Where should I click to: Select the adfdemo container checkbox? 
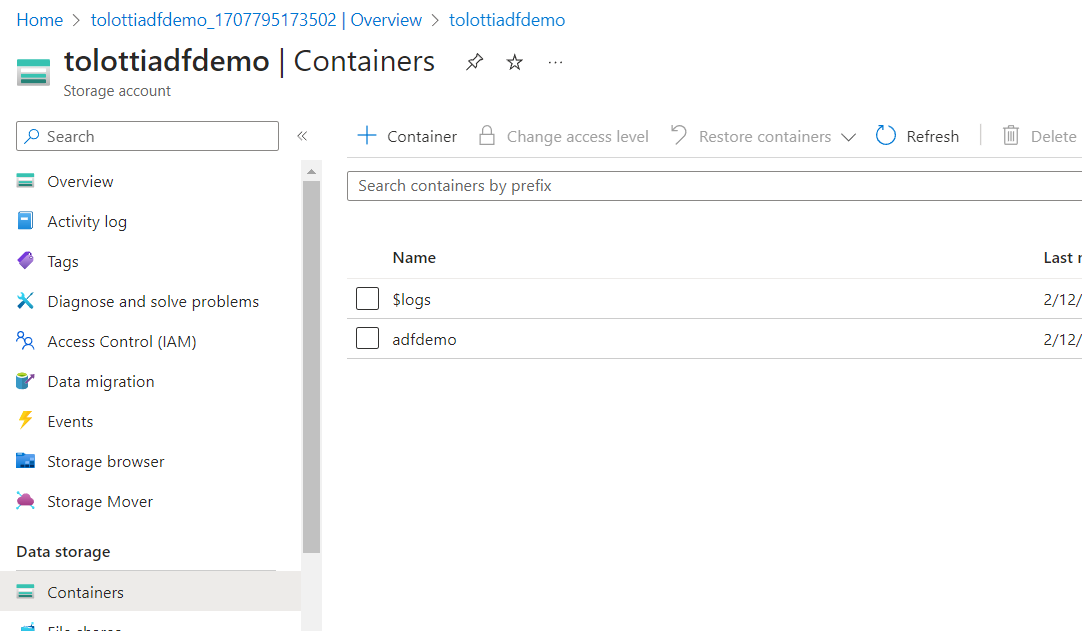(x=367, y=338)
